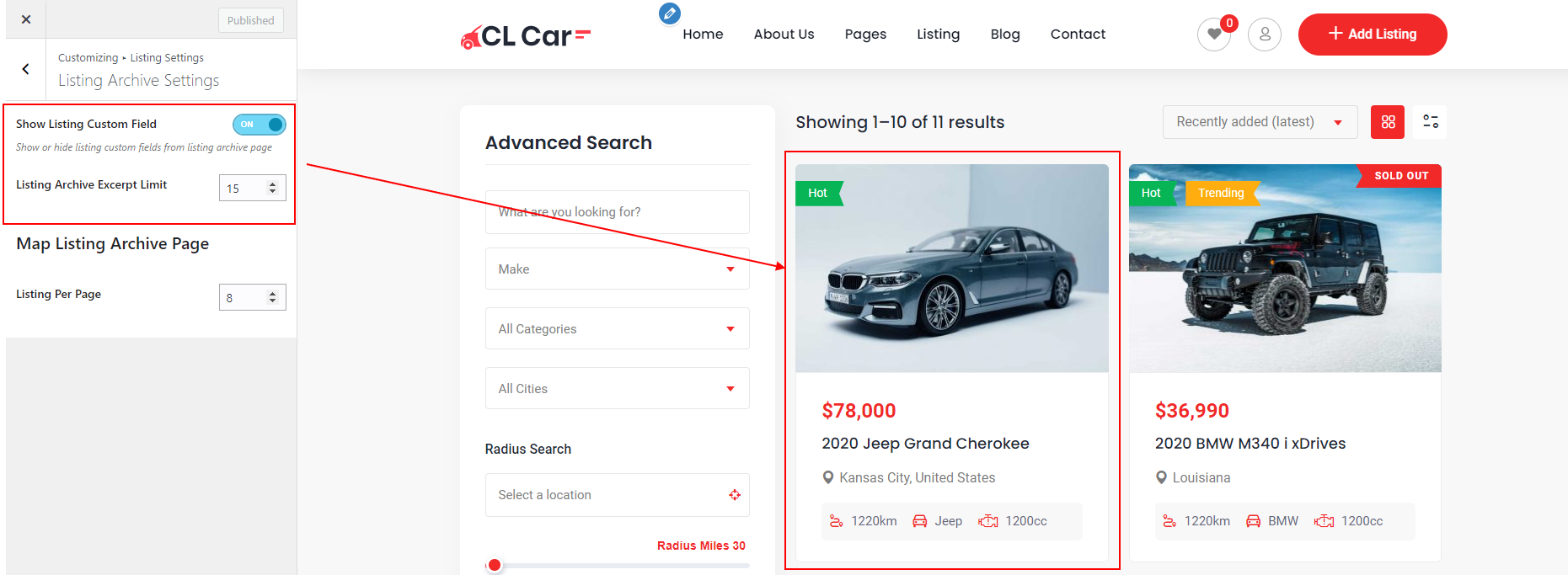Open the BMW M340 listing image
The image size is (1568, 575).
(1285, 269)
